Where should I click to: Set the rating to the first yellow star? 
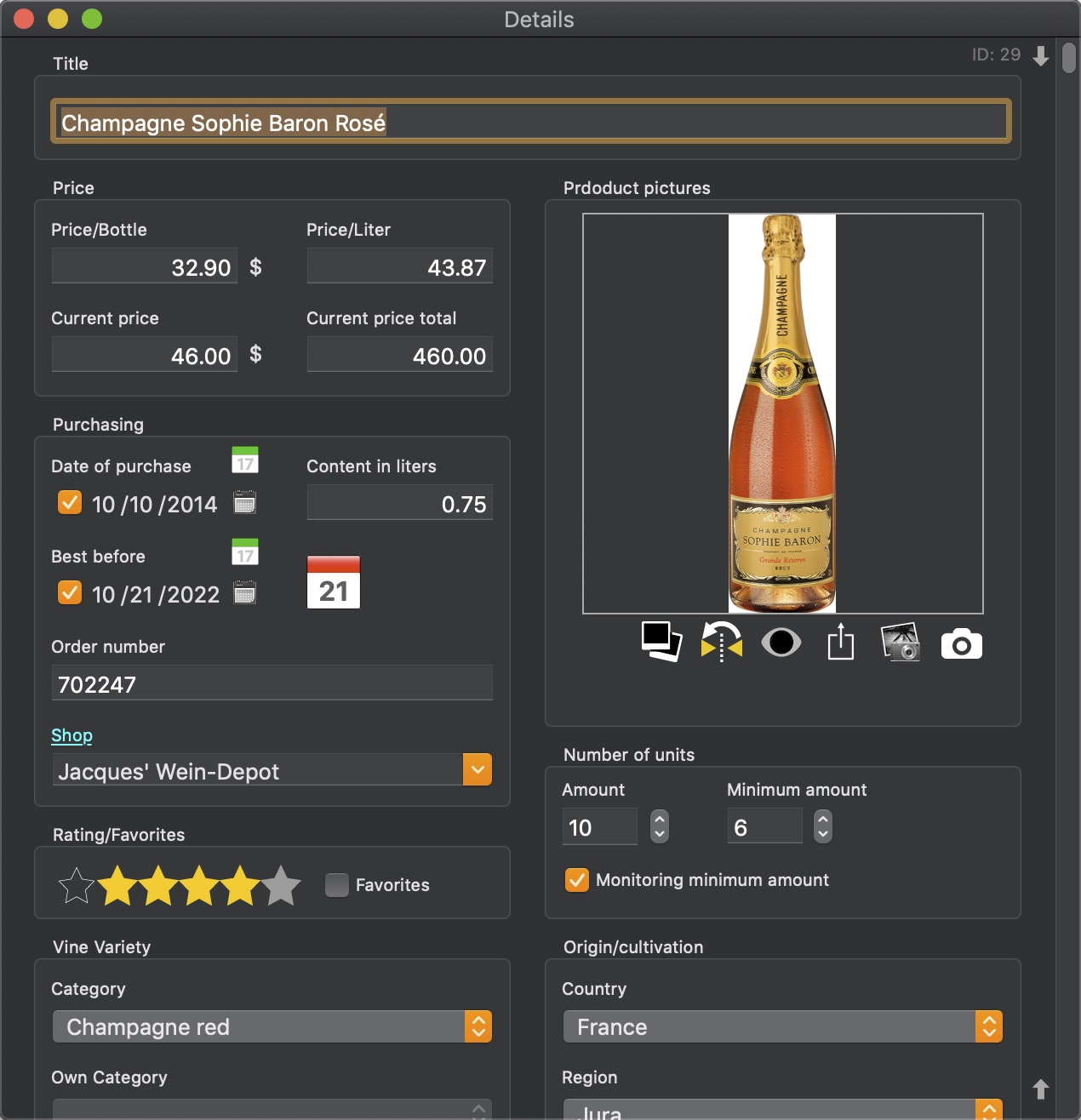click(117, 886)
